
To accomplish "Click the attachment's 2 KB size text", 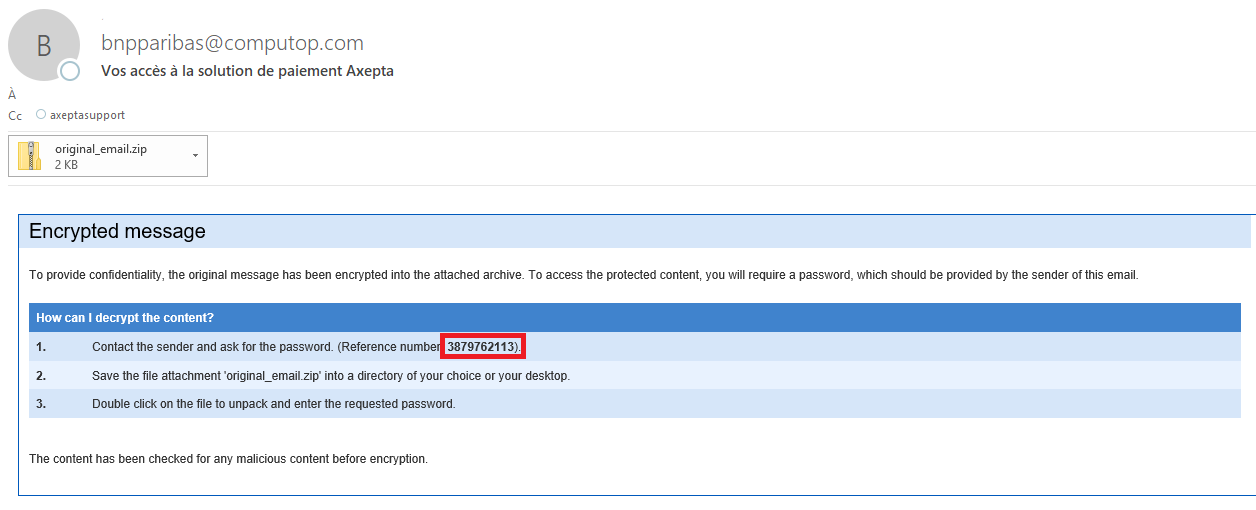I will (66, 165).
